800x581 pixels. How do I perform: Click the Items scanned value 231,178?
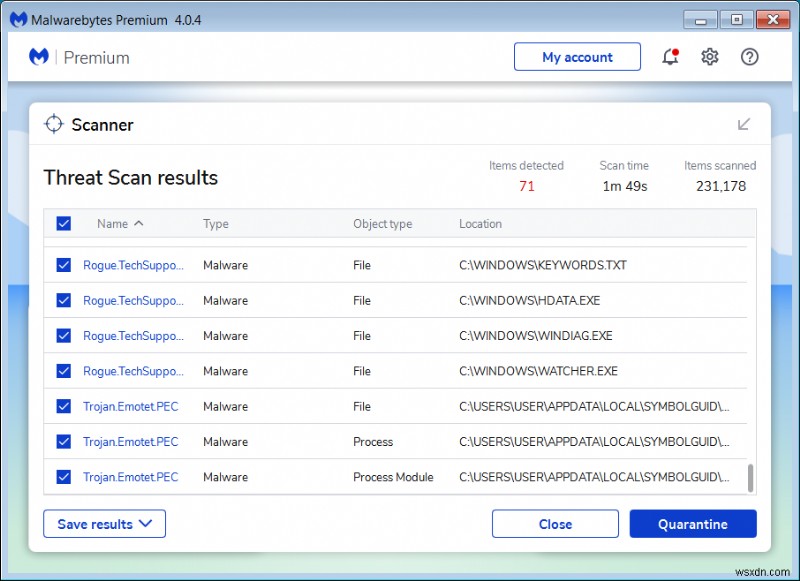coord(720,186)
